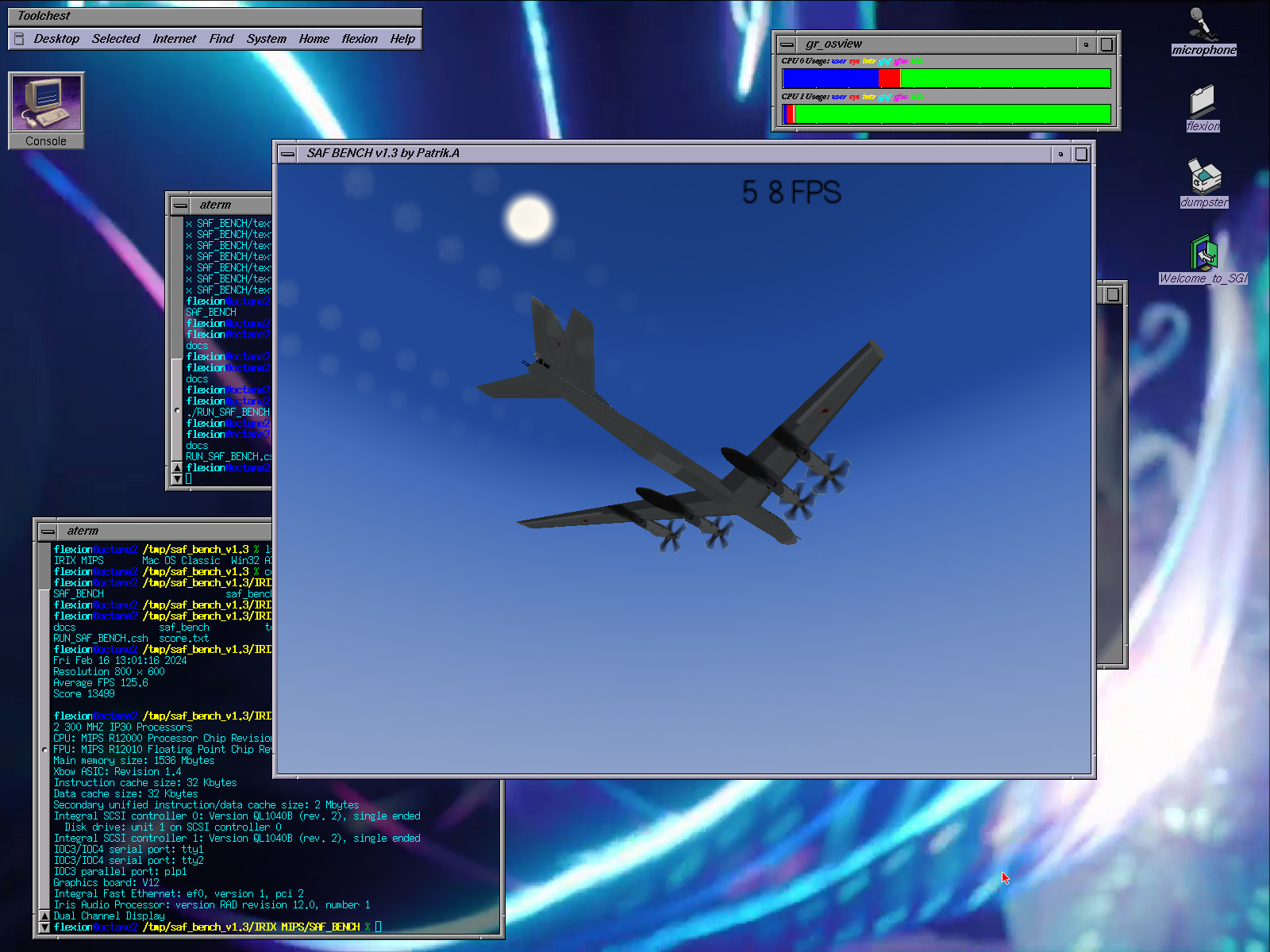Open the System menu in Toolchest

point(266,39)
